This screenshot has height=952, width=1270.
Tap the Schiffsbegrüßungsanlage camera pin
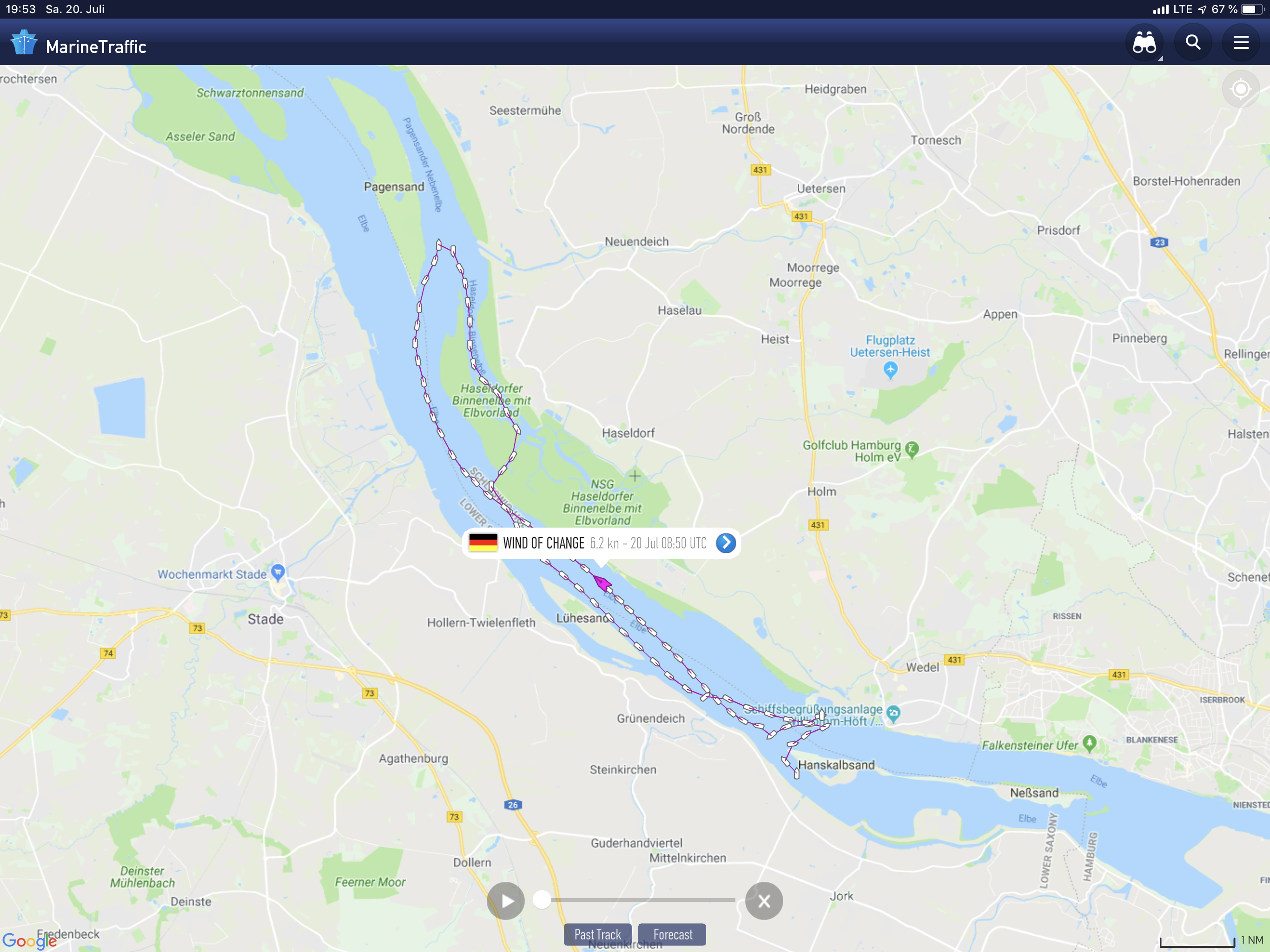(893, 713)
